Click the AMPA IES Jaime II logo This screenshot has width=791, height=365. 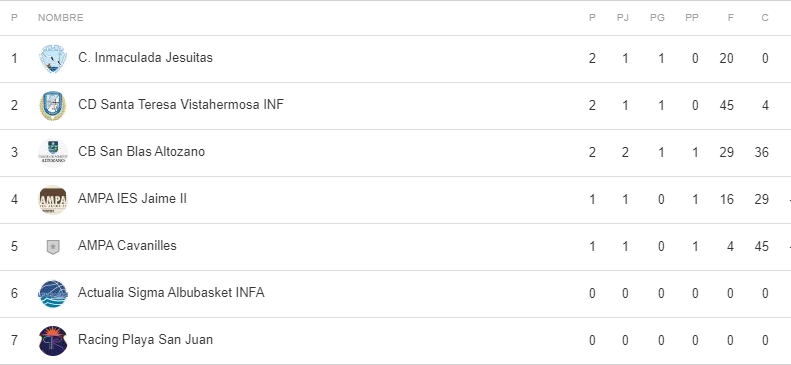coord(53,200)
